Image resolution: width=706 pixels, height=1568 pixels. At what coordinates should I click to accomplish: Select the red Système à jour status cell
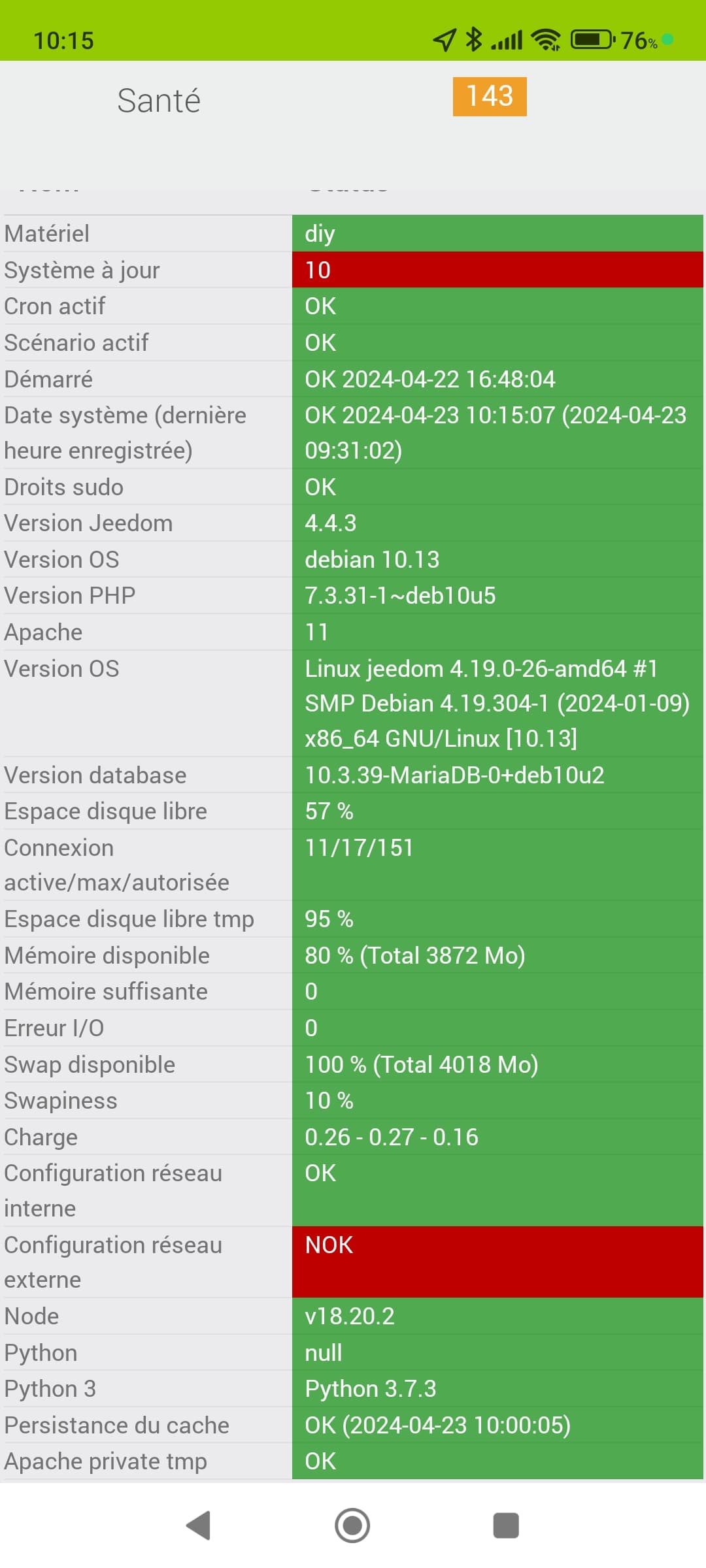pyautogui.click(x=497, y=270)
